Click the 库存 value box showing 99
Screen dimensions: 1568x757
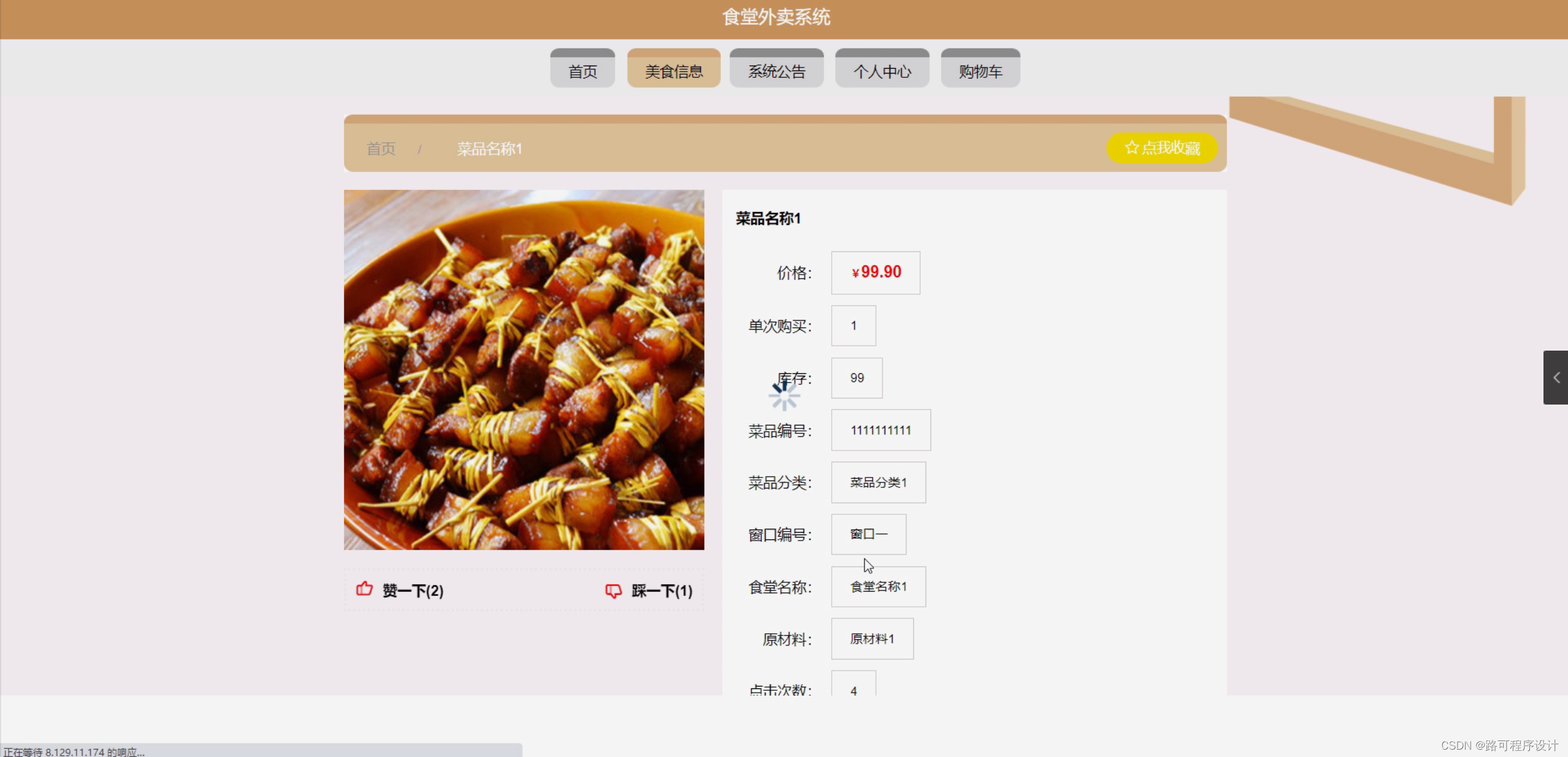(x=856, y=378)
